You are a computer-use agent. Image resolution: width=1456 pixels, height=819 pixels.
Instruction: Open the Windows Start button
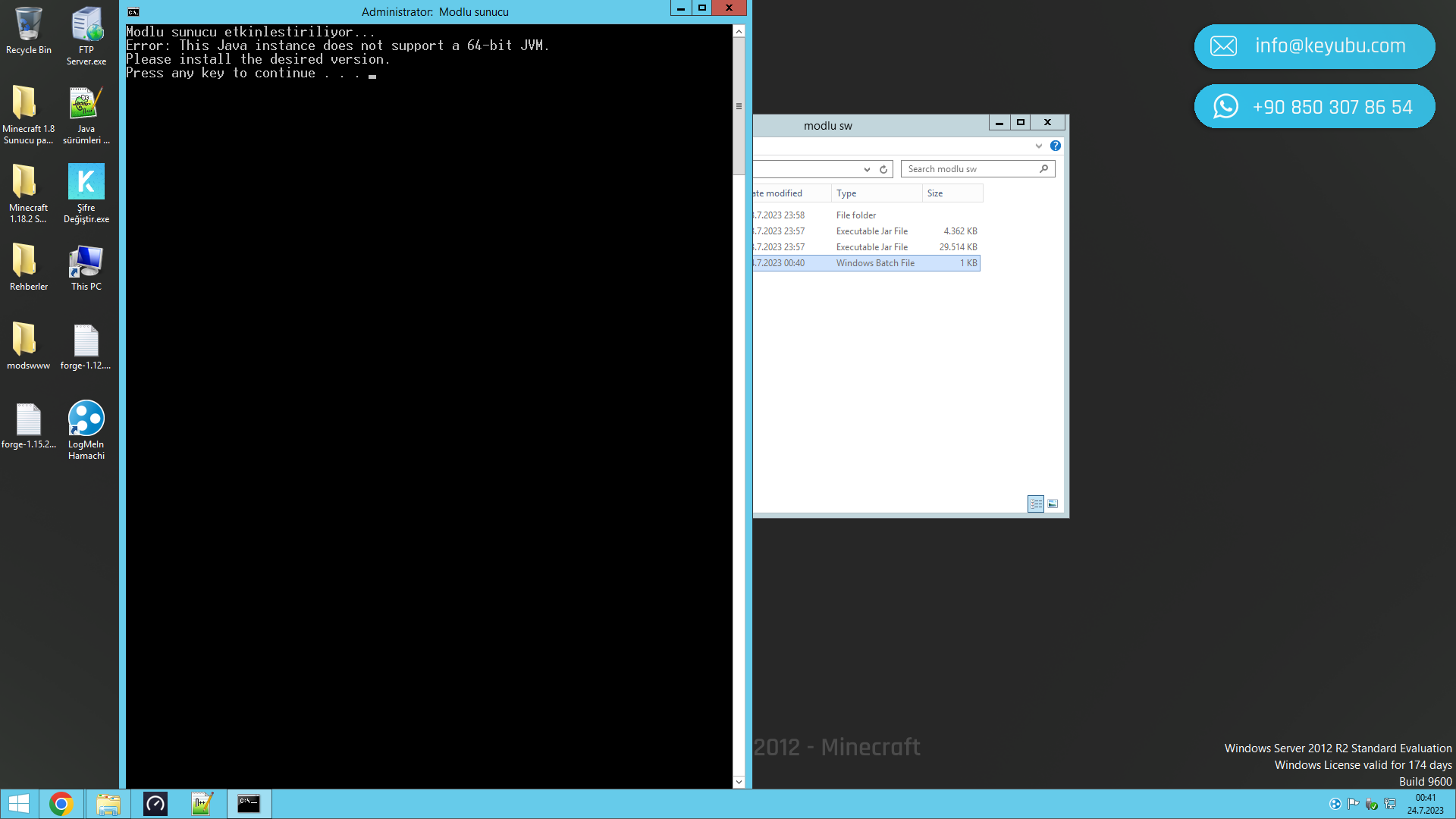[x=19, y=804]
